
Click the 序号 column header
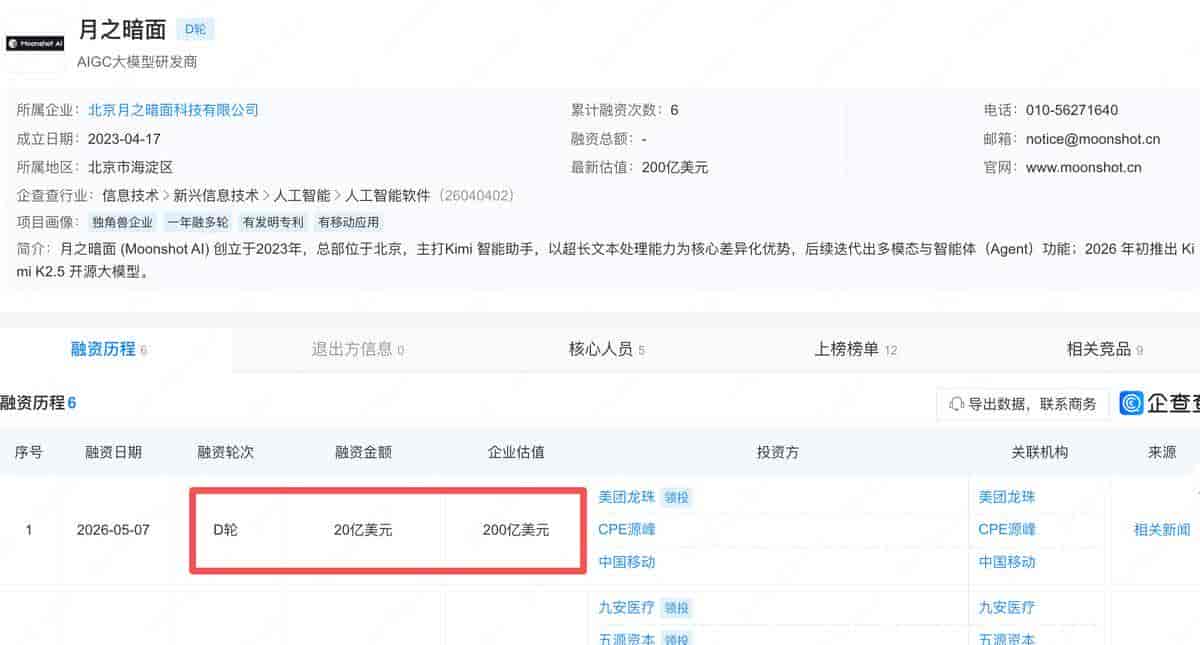click(x=29, y=452)
